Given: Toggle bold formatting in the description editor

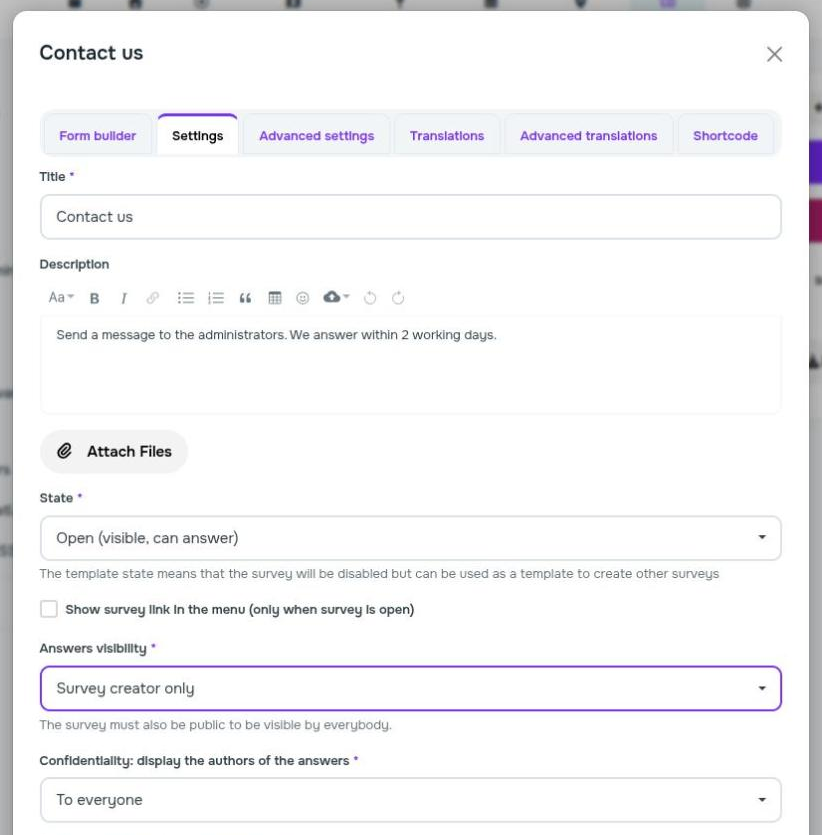Looking at the screenshot, I should (x=95, y=298).
